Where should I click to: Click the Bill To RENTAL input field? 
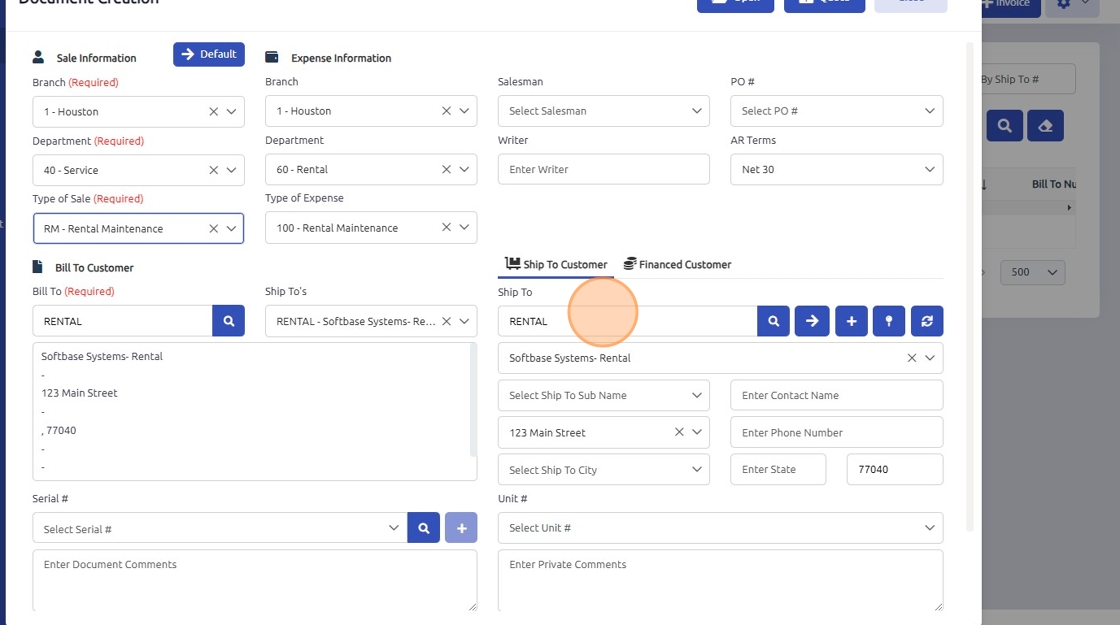pos(122,321)
